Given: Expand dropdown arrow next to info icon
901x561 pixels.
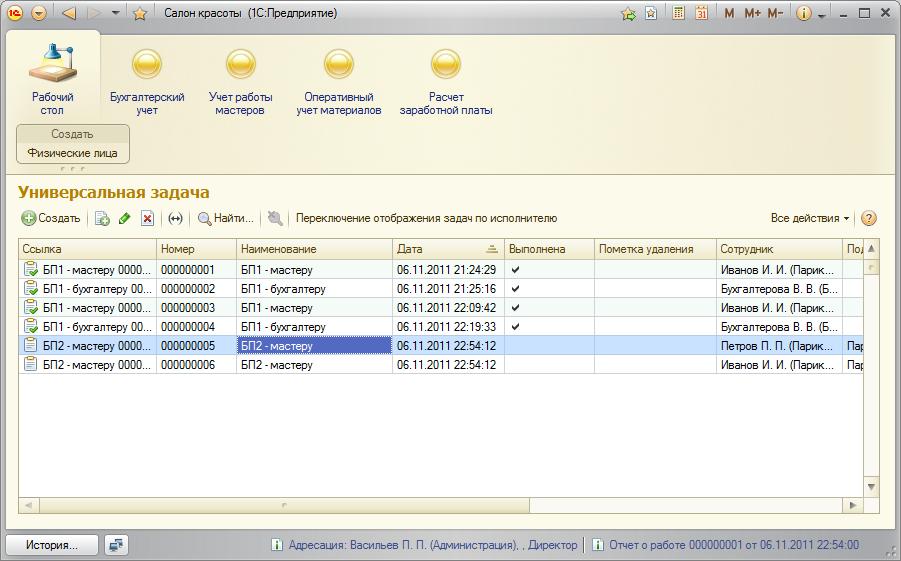Looking at the screenshot, I should pos(822,16).
